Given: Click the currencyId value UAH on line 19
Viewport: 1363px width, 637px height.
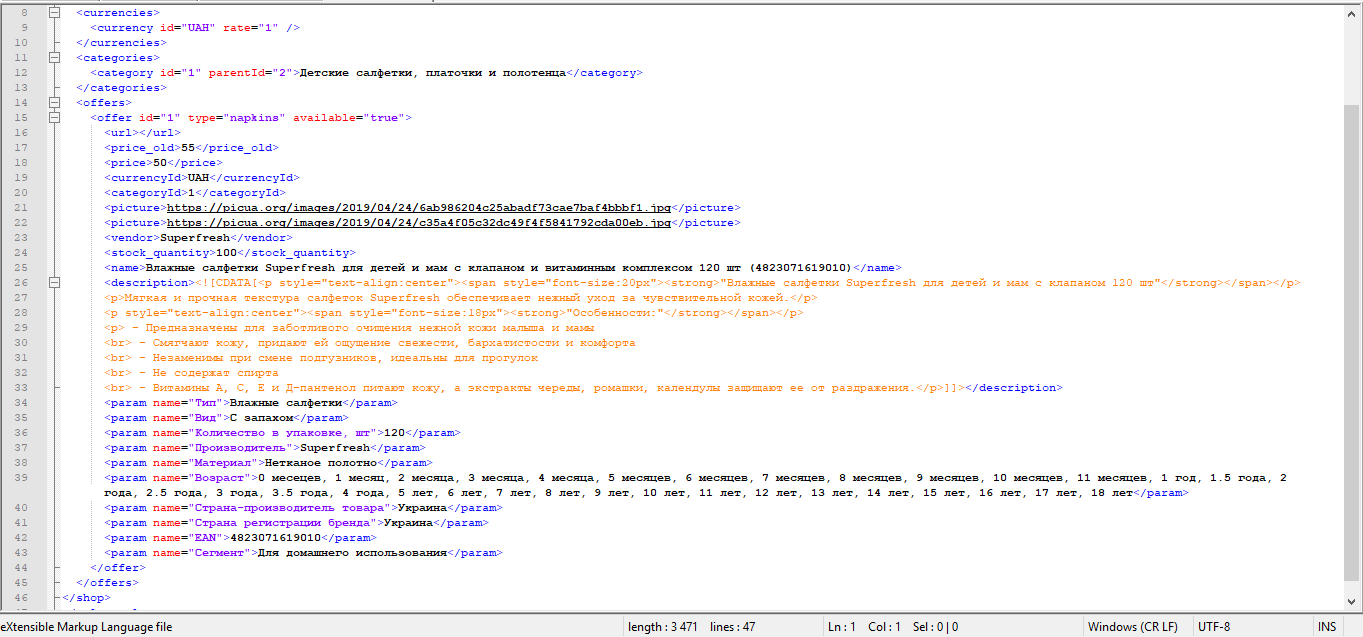Looking at the screenshot, I should (x=198, y=178).
